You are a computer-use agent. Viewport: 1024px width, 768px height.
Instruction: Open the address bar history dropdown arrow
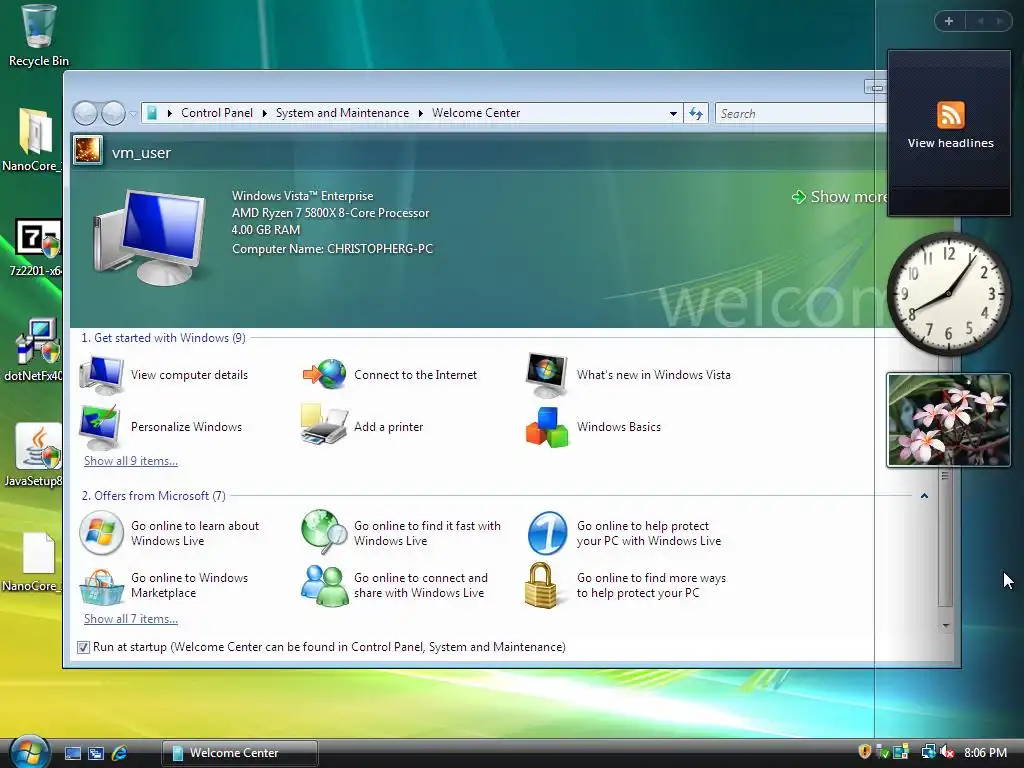673,114
